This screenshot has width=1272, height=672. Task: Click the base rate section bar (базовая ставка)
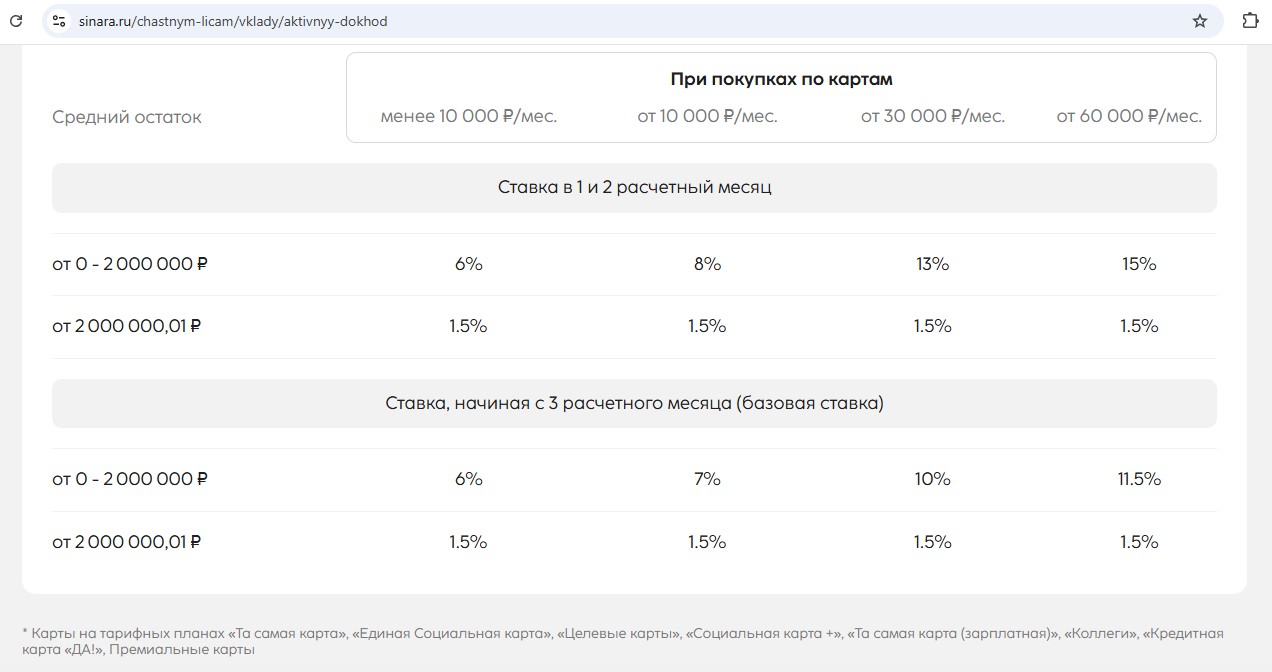(634, 404)
